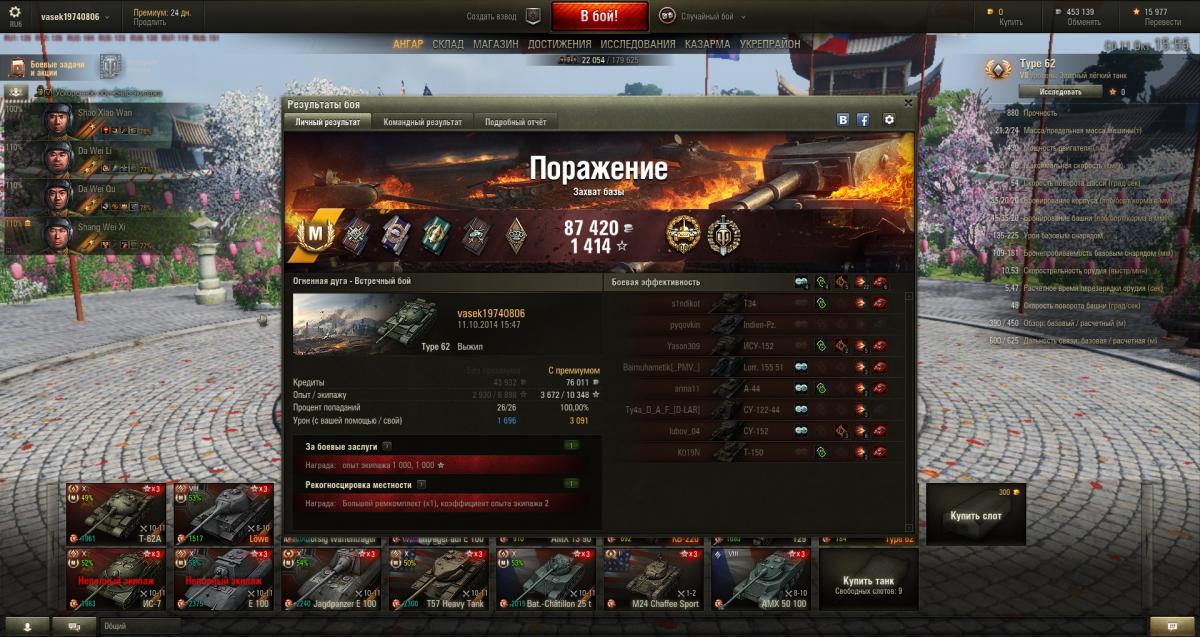The image size is (1200, 637).
Task: Select the spotted-enemies binoculars column icon
Action: [802, 282]
